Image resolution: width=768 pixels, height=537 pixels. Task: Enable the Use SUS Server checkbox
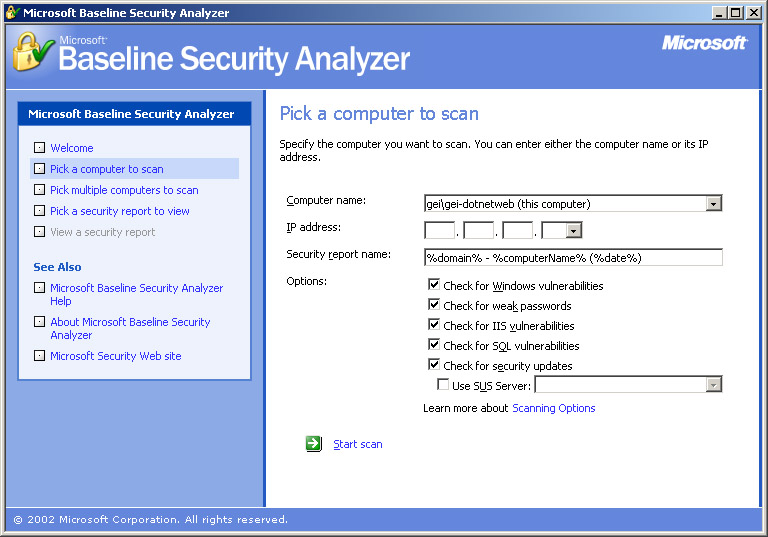pos(443,385)
